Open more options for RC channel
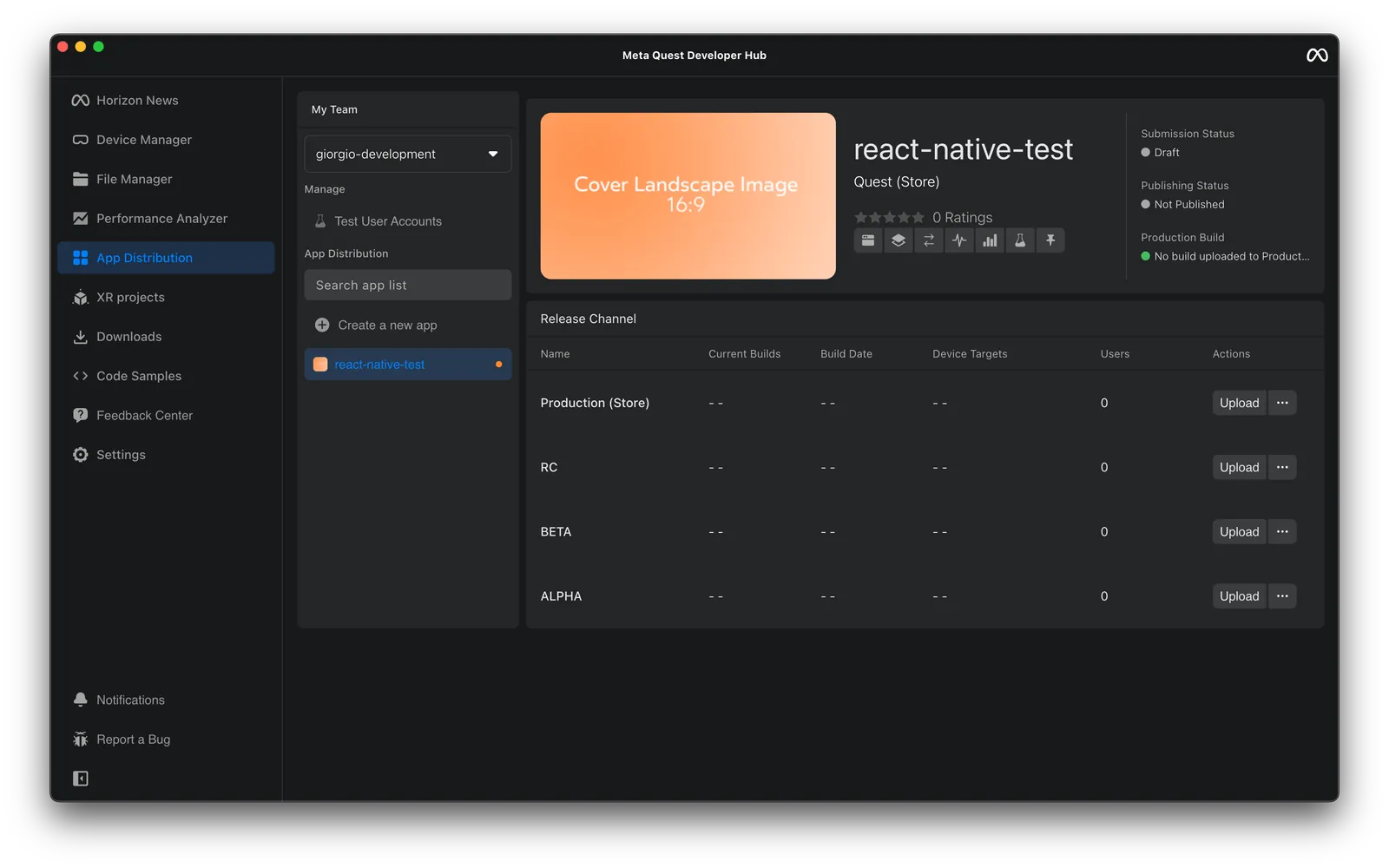Viewport: 1389px width, 868px height. click(1282, 467)
